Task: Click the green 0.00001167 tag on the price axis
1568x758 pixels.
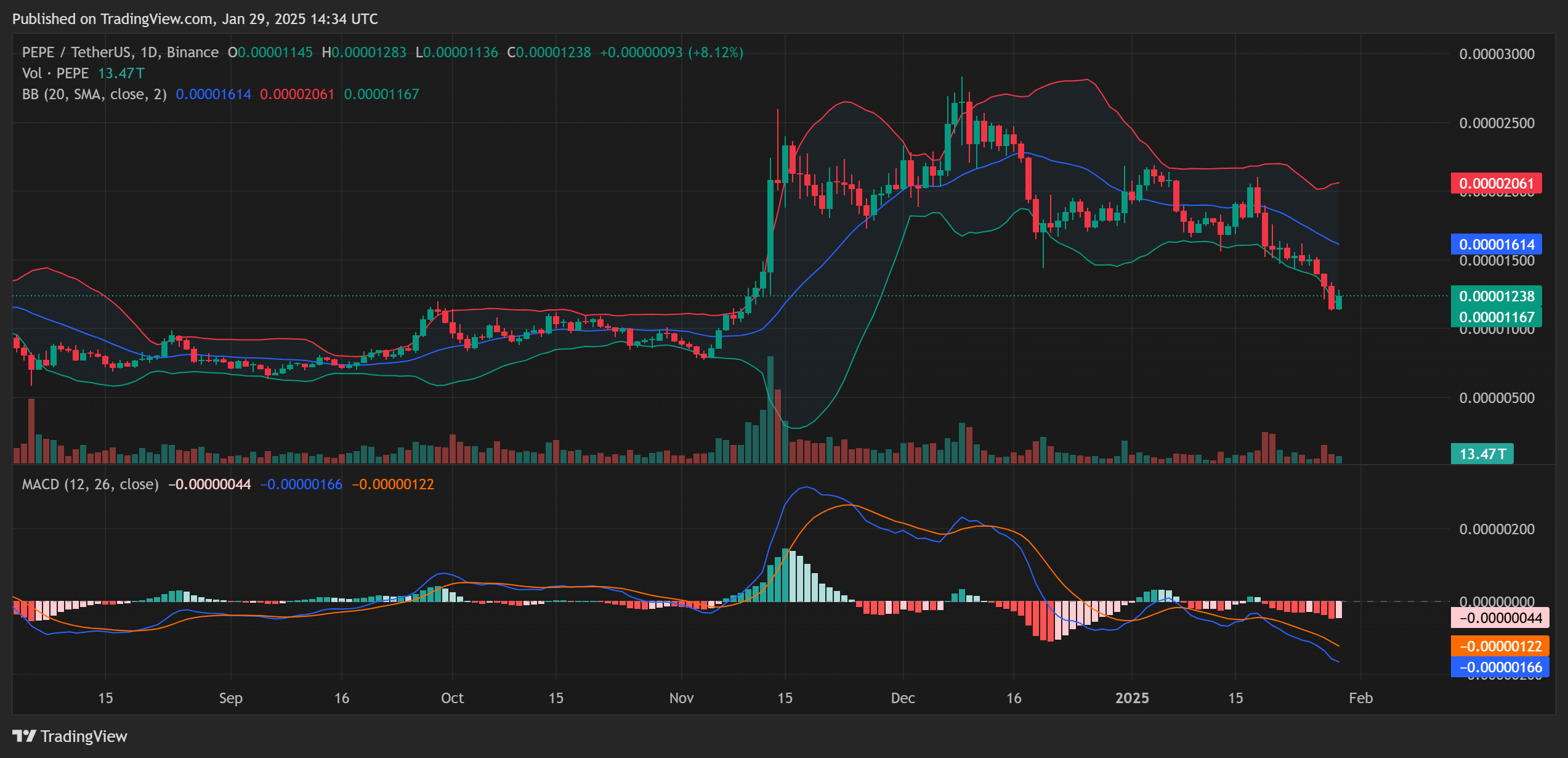Action: (1497, 317)
